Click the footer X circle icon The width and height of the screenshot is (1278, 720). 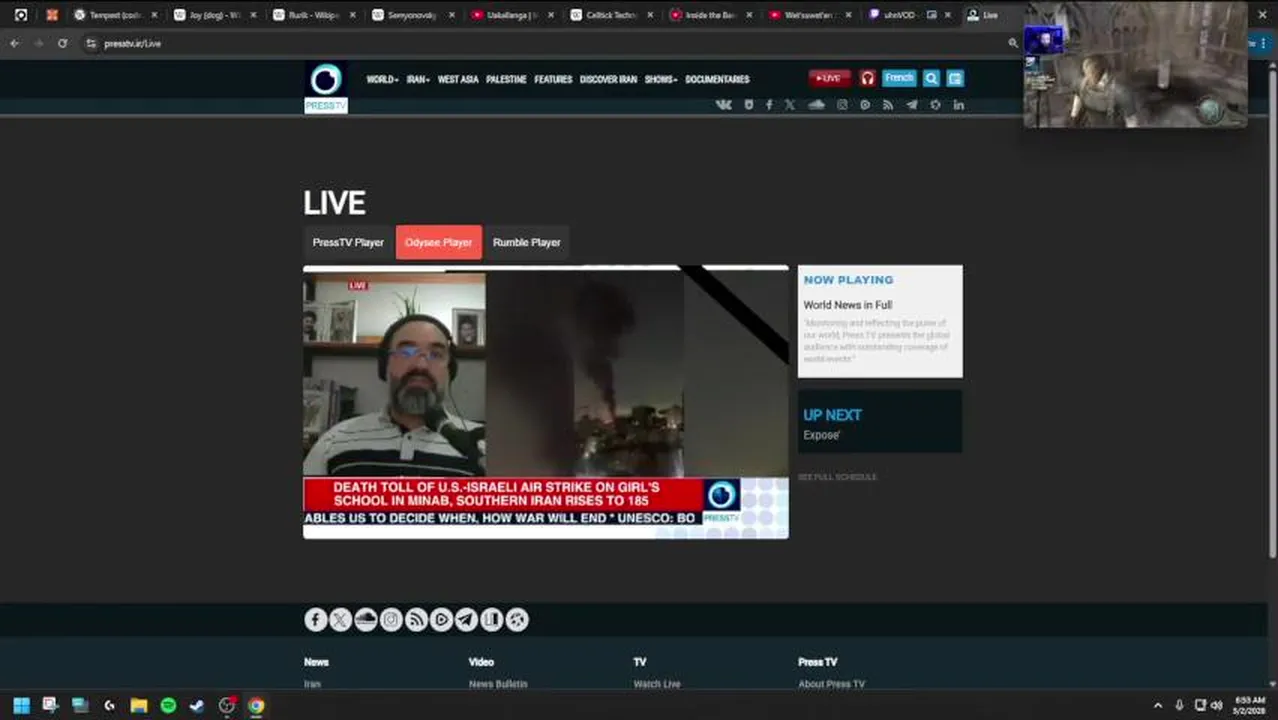pyautogui.click(x=341, y=620)
